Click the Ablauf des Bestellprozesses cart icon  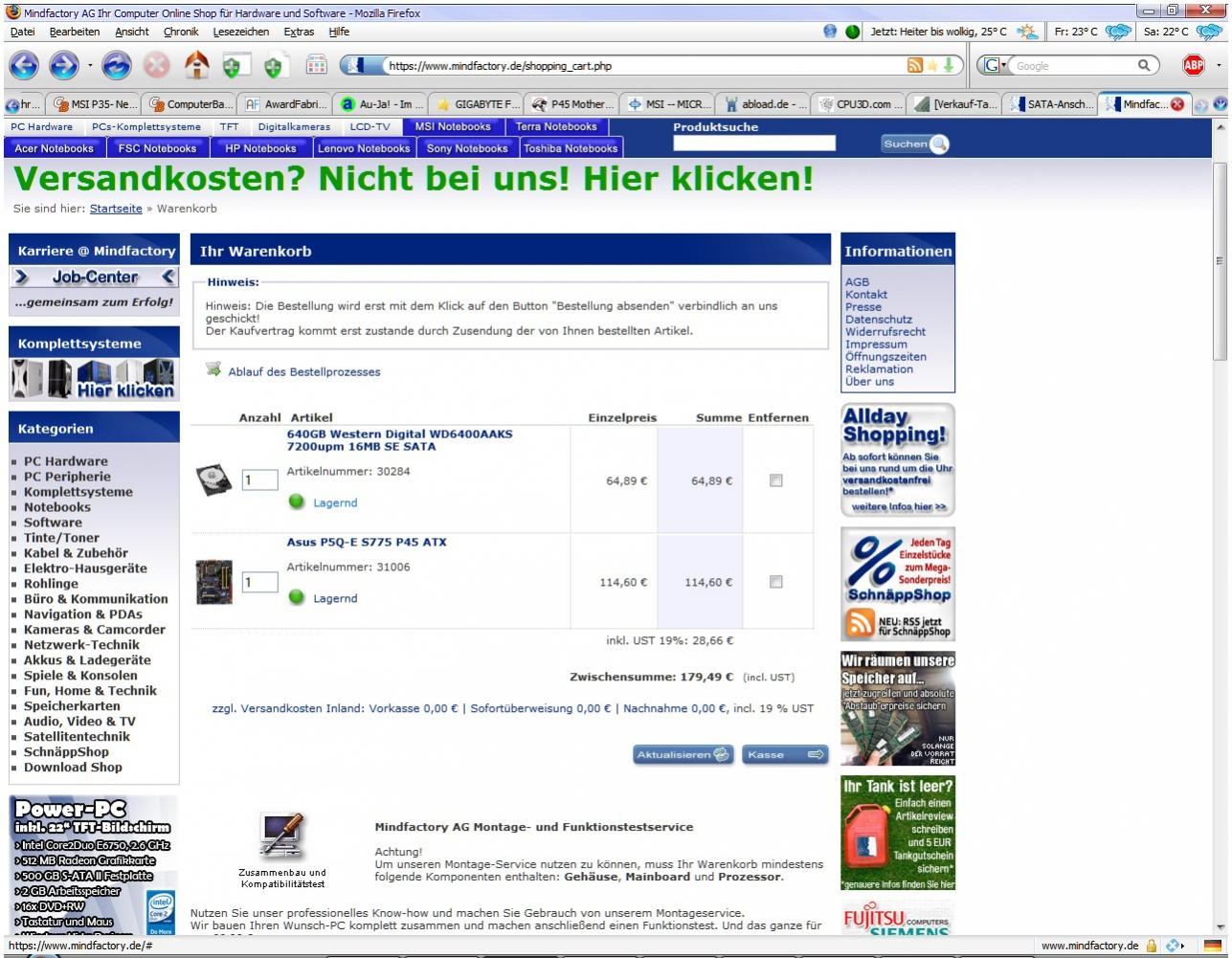(213, 370)
